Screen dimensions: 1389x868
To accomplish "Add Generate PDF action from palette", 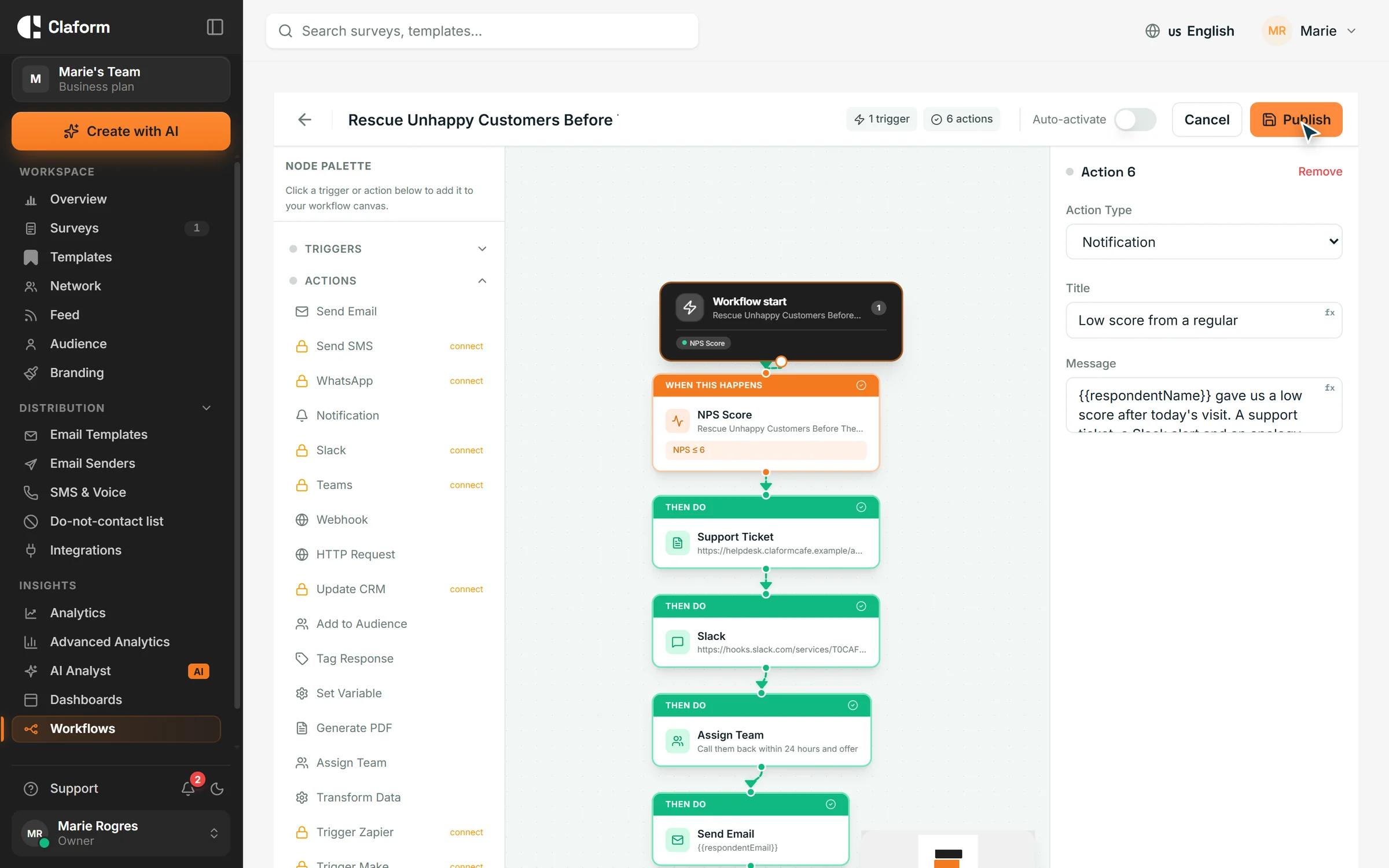I will click(x=389, y=728).
